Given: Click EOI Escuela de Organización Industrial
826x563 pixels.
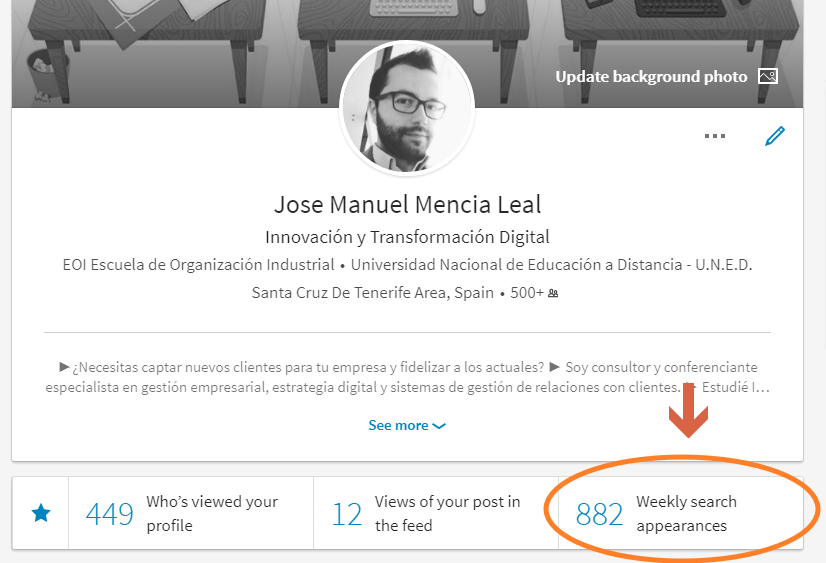Looking at the screenshot, I should pos(198,265).
